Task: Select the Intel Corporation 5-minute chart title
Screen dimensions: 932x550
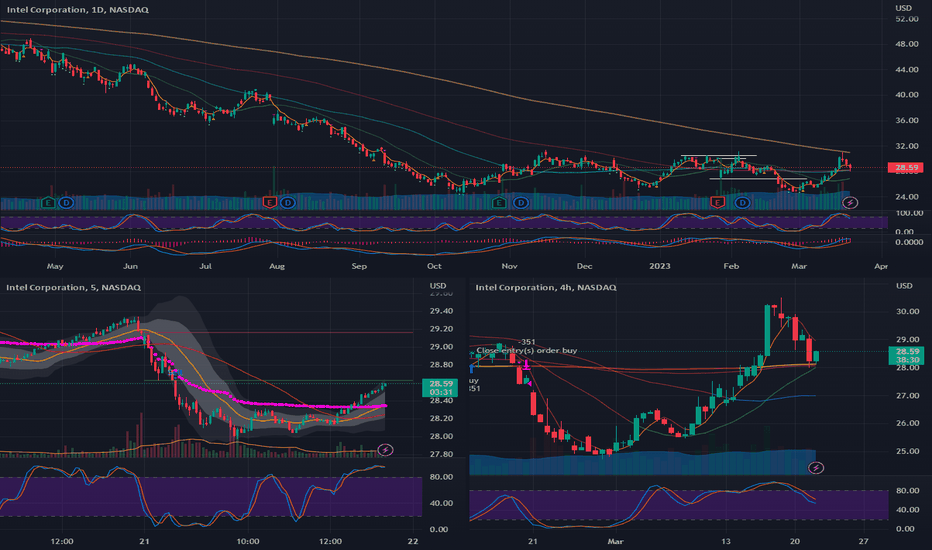Action: click(x=73, y=287)
